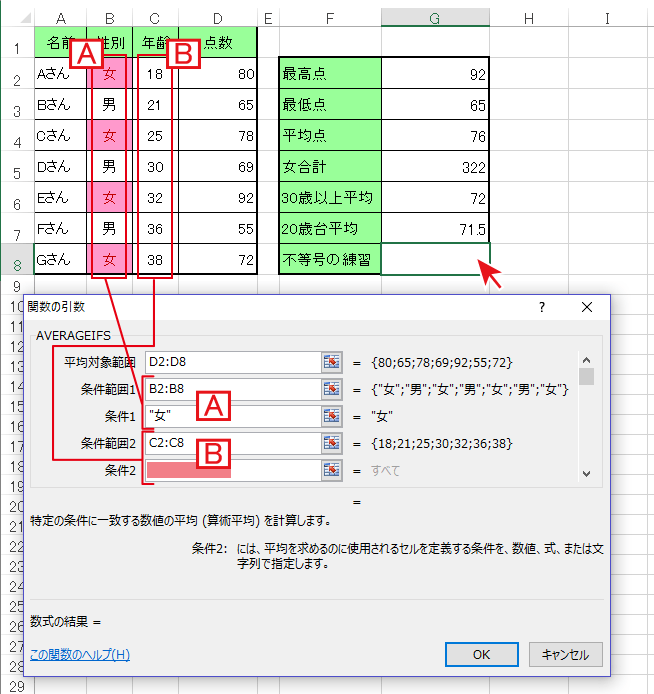
Task: Click cell Eさん
Action: (x=61, y=197)
